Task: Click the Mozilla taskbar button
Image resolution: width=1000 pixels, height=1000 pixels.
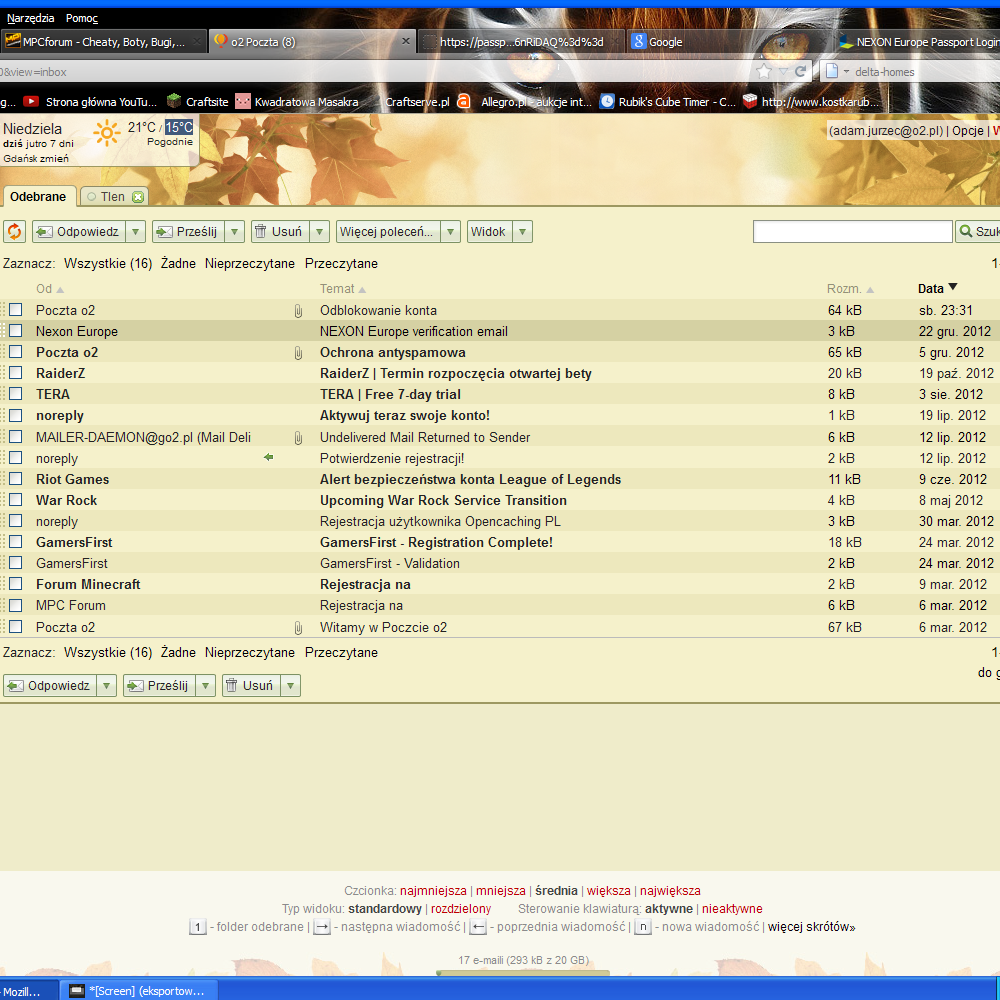Action: click(x=29, y=990)
